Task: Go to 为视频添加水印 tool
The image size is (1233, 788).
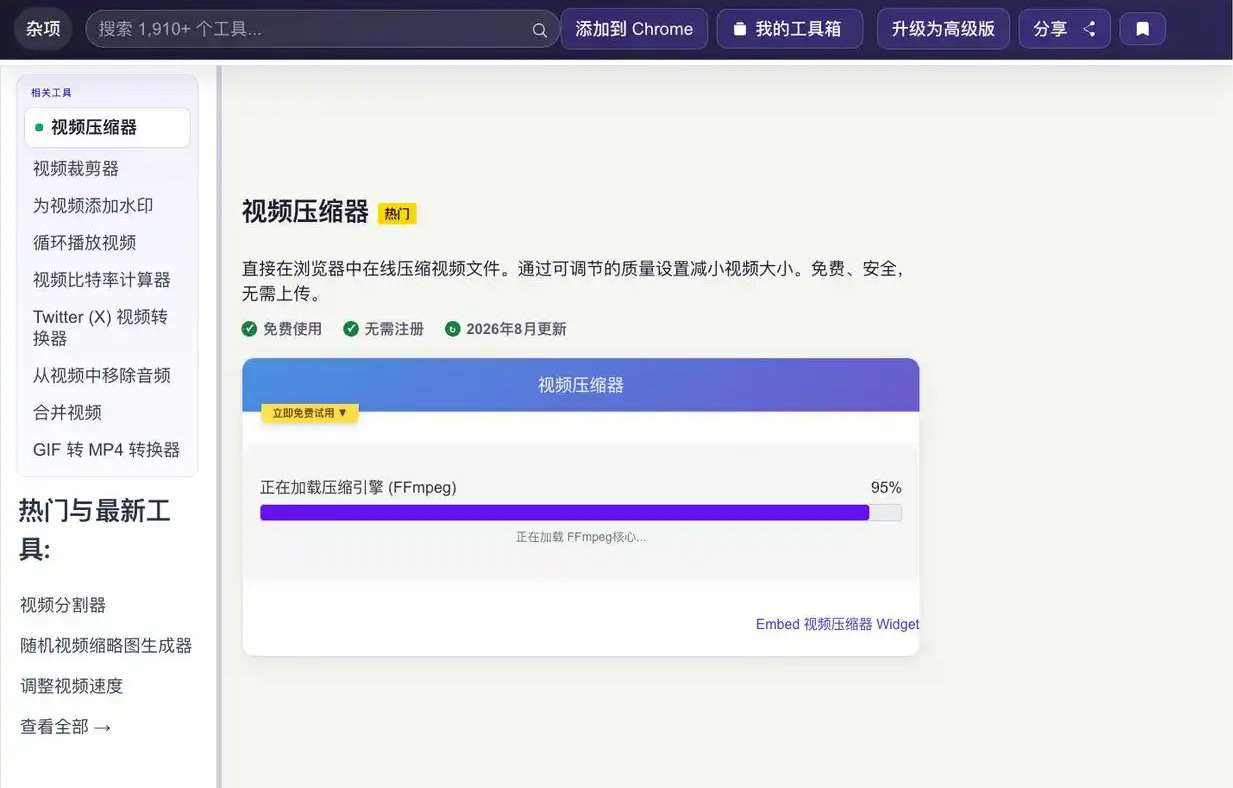Action: [93, 205]
